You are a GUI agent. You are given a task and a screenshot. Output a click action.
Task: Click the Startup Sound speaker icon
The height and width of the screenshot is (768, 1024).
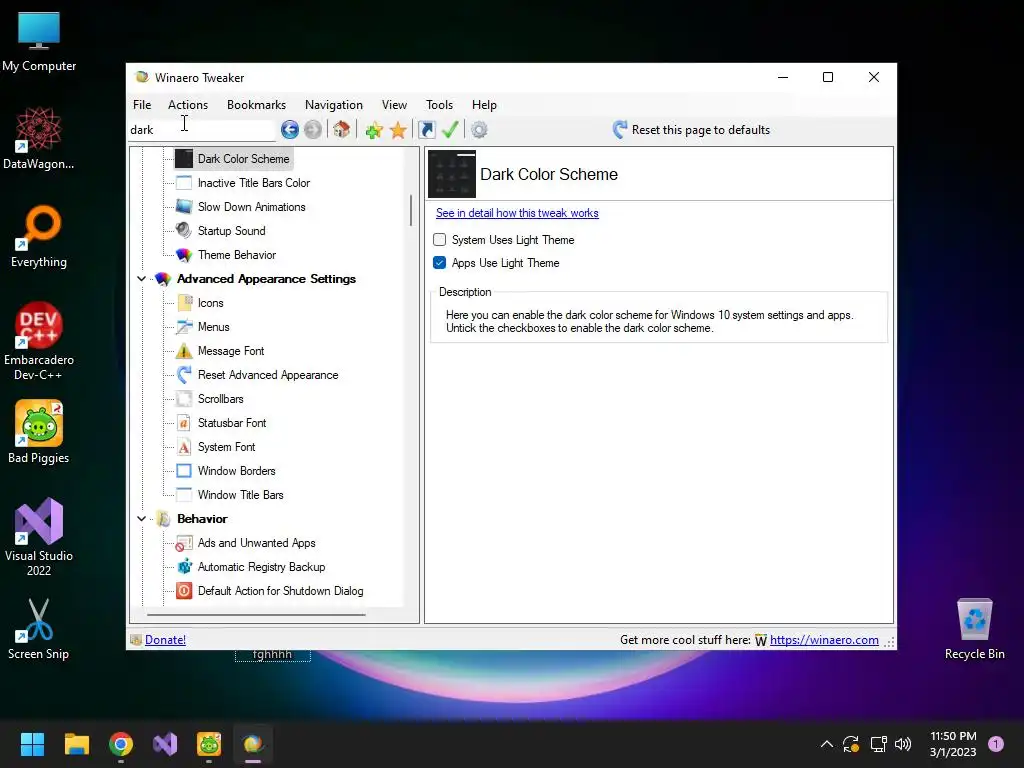pos(184,231)
